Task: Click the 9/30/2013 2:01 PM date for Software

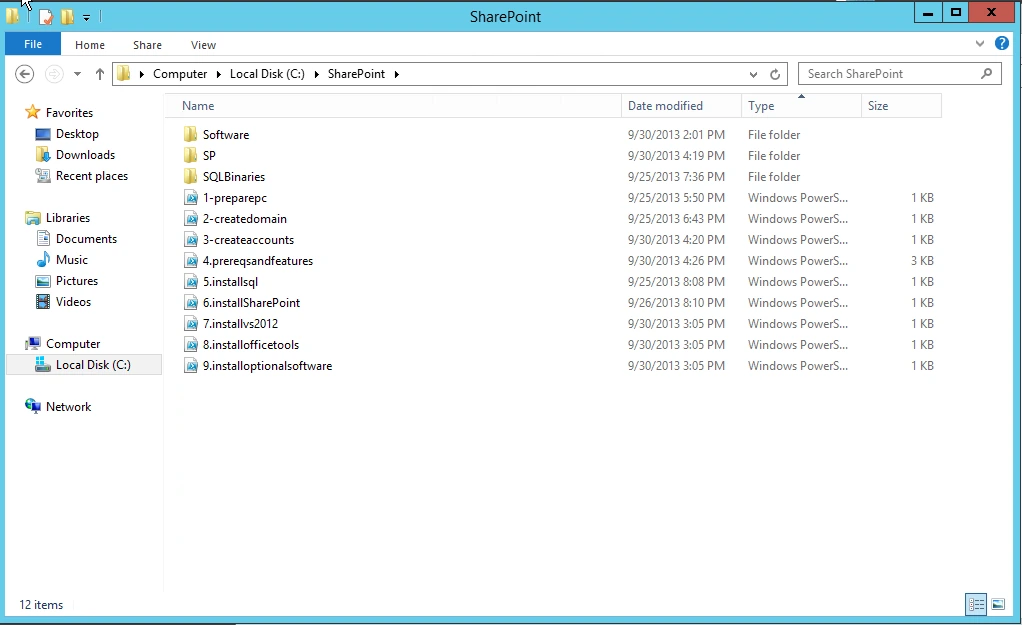Action: [x=676, y=134]
